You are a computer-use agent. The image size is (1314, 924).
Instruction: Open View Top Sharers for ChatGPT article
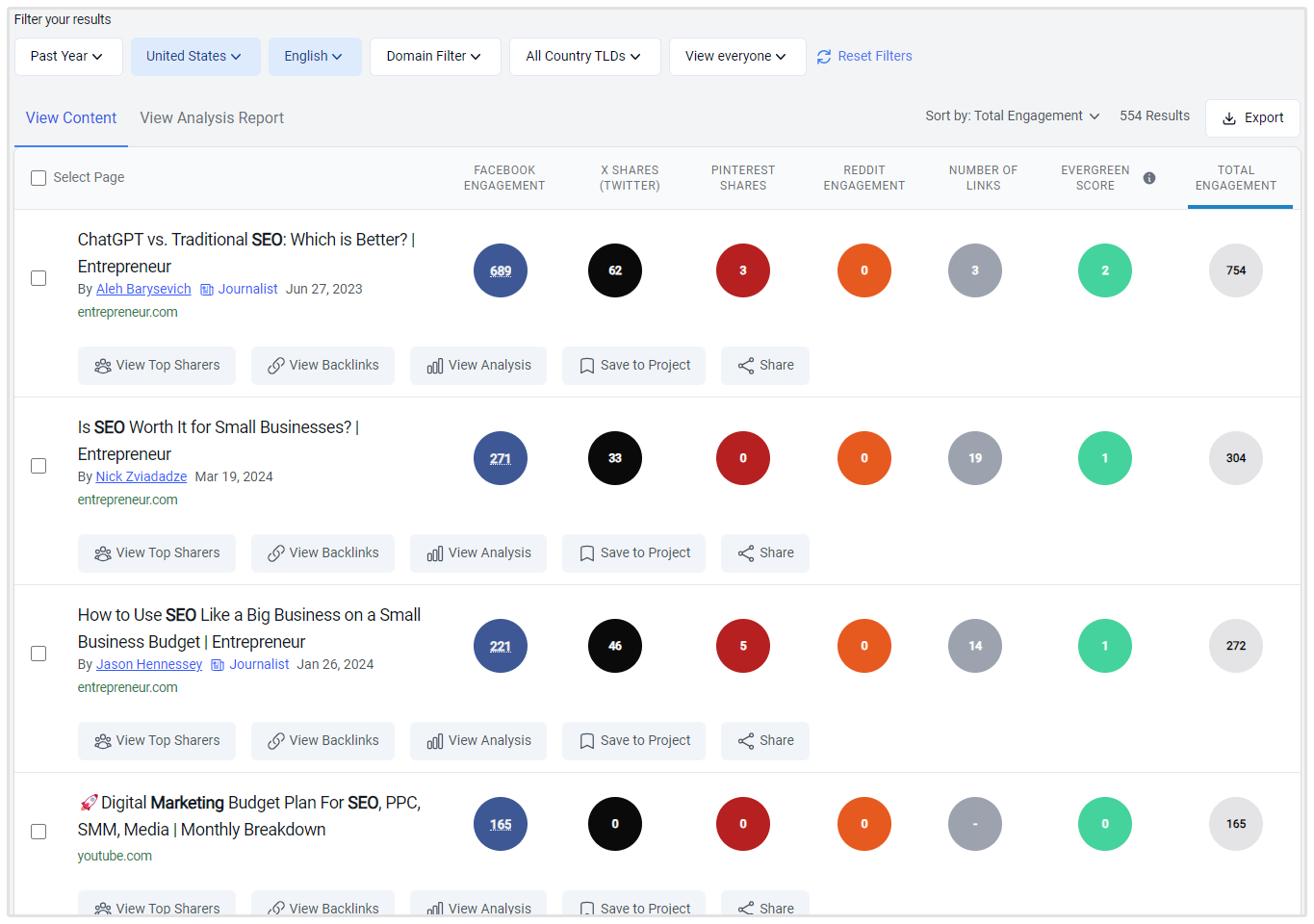(157, 366)
